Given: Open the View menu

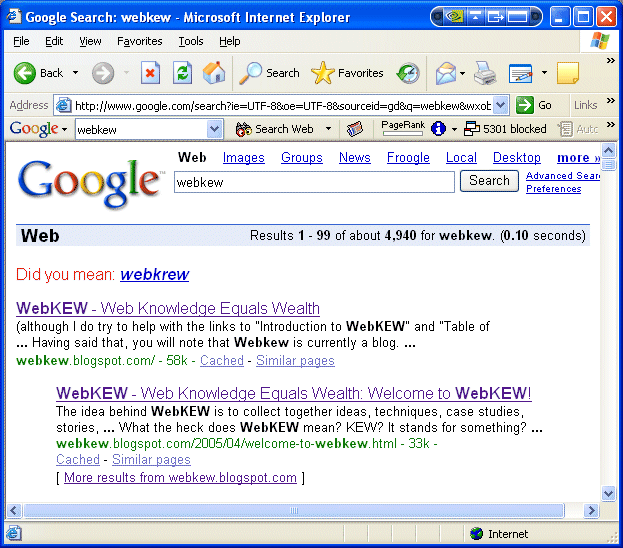Looking at the screenshot, I should click(x=90, y=41).
